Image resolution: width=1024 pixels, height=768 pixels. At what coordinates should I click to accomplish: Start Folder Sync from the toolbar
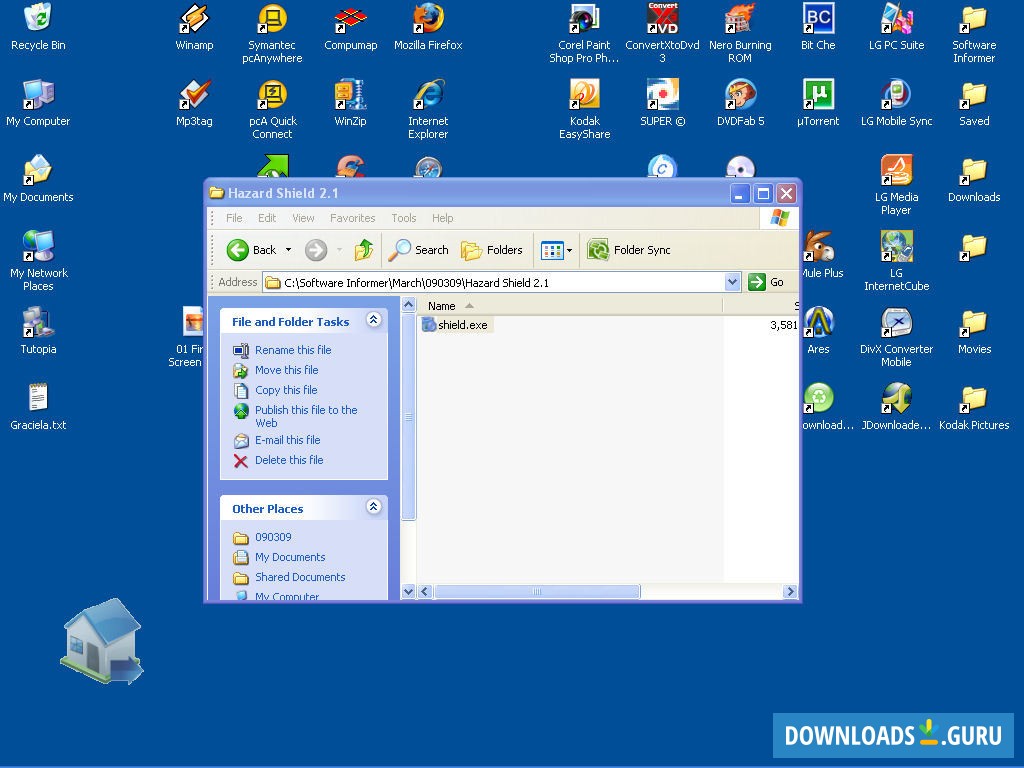click(629, 250)
